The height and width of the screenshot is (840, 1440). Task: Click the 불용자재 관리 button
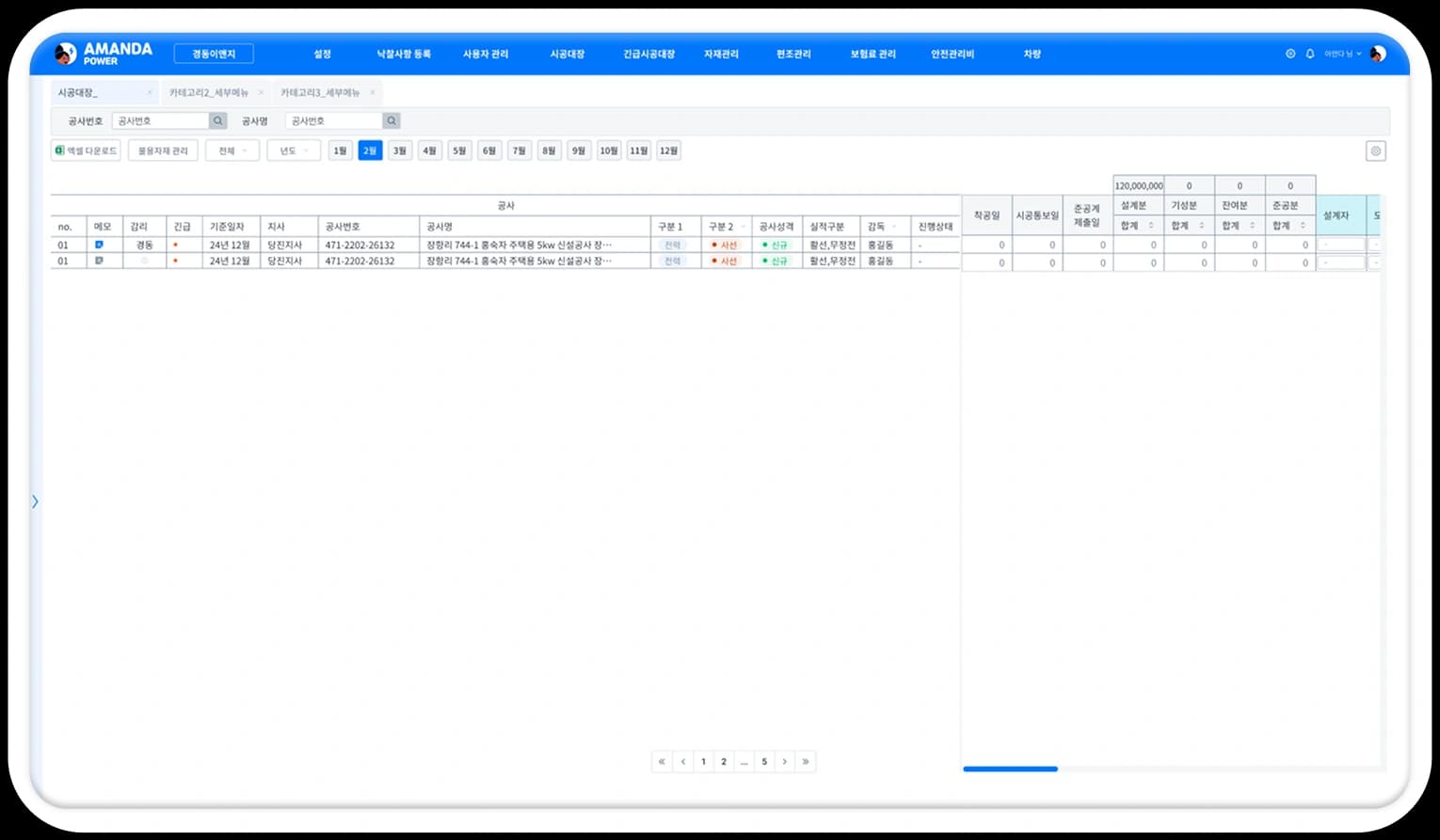point(163,151)
